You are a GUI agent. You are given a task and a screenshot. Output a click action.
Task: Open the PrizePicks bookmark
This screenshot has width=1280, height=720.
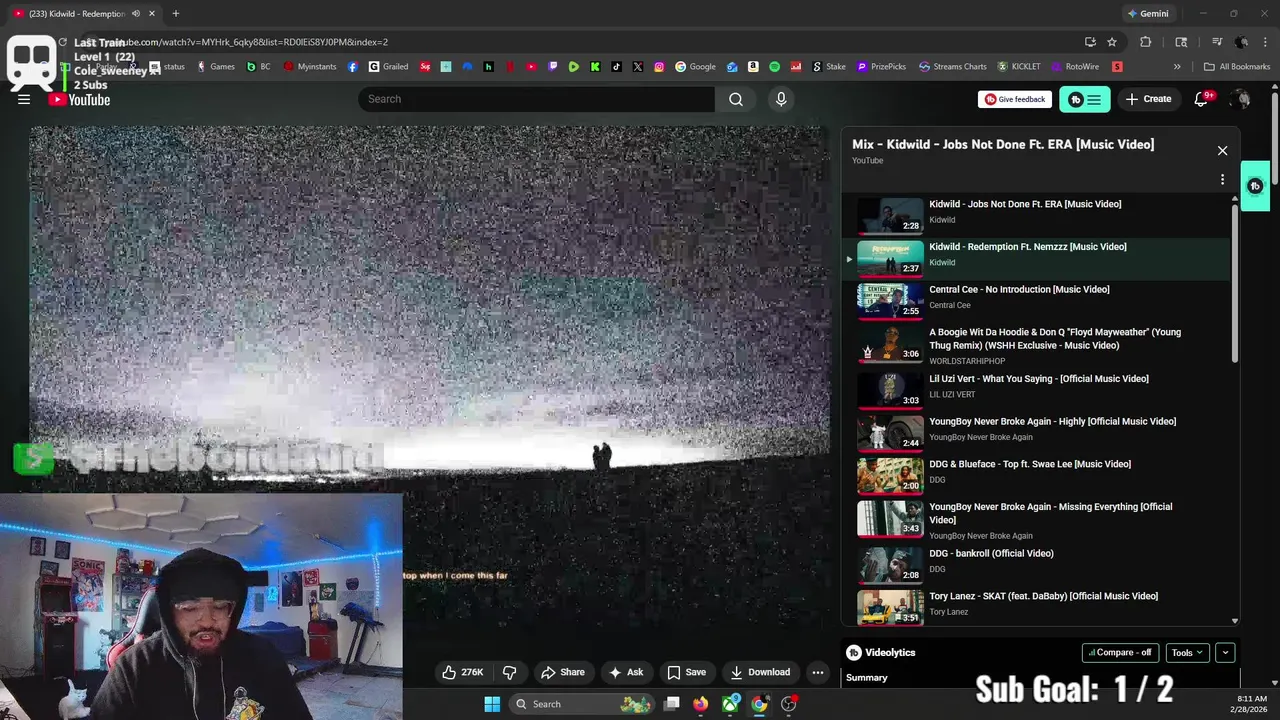coord(882,67)
